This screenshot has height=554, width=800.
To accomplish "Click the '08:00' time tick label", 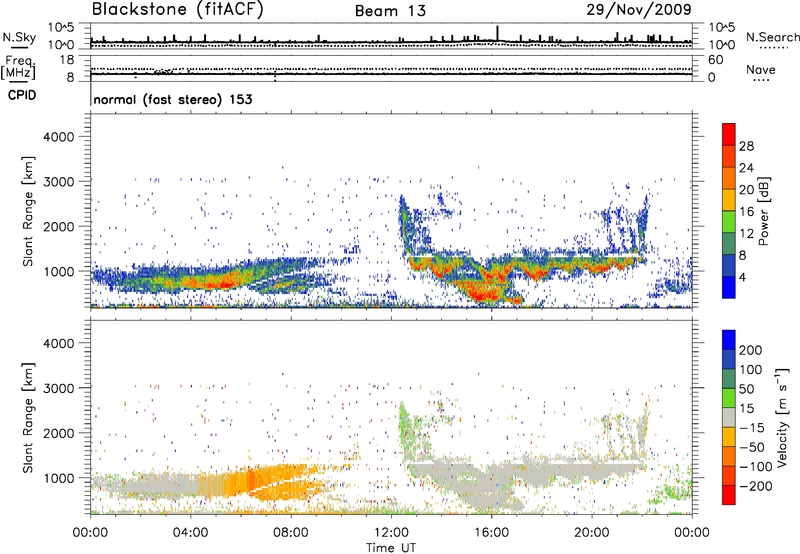I will tap(291, 533).
